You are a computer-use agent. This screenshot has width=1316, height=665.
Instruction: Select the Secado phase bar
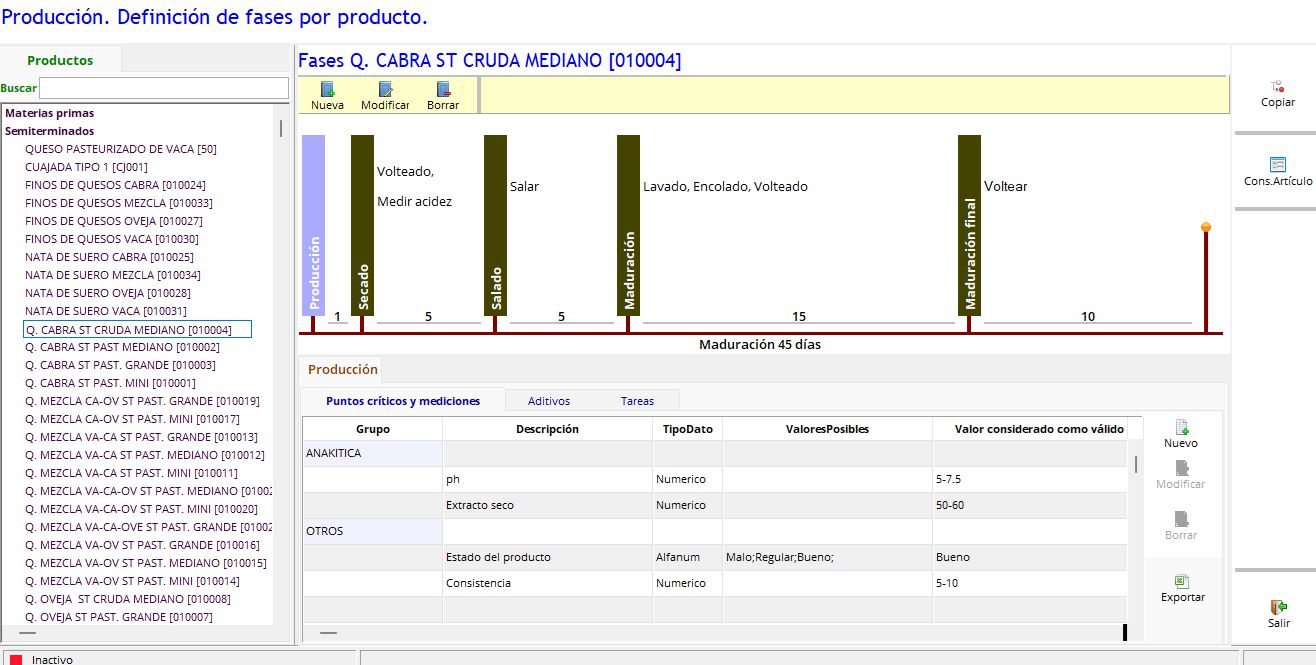tap(362, 225)
